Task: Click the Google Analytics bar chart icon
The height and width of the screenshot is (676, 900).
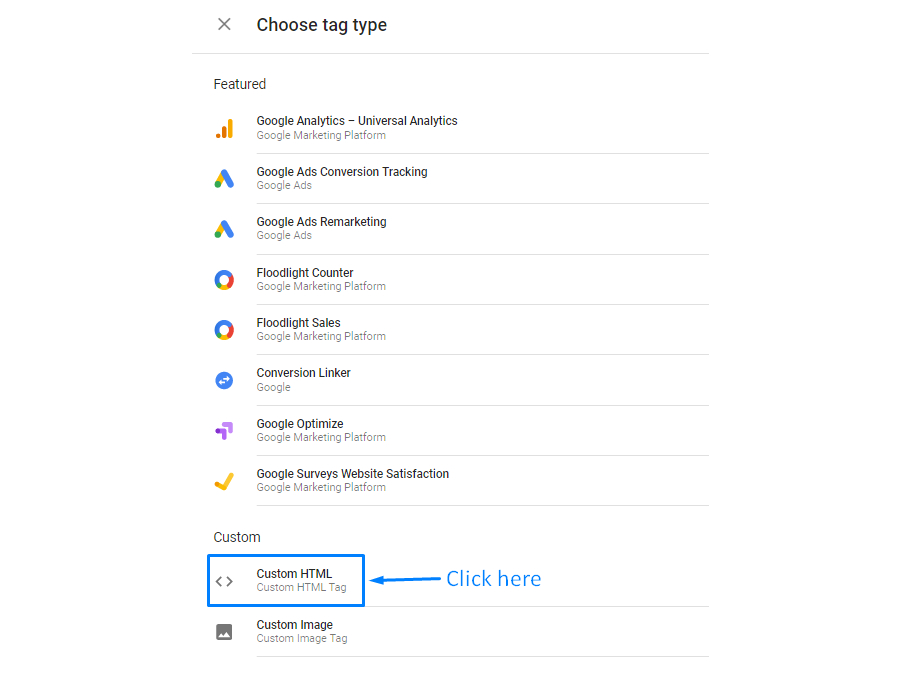Action: (x=224, y=129)
